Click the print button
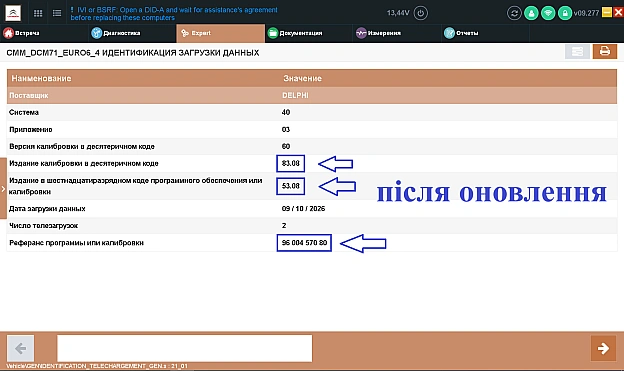The height and width of the screenshot is (371, 624). pos(604,51)
